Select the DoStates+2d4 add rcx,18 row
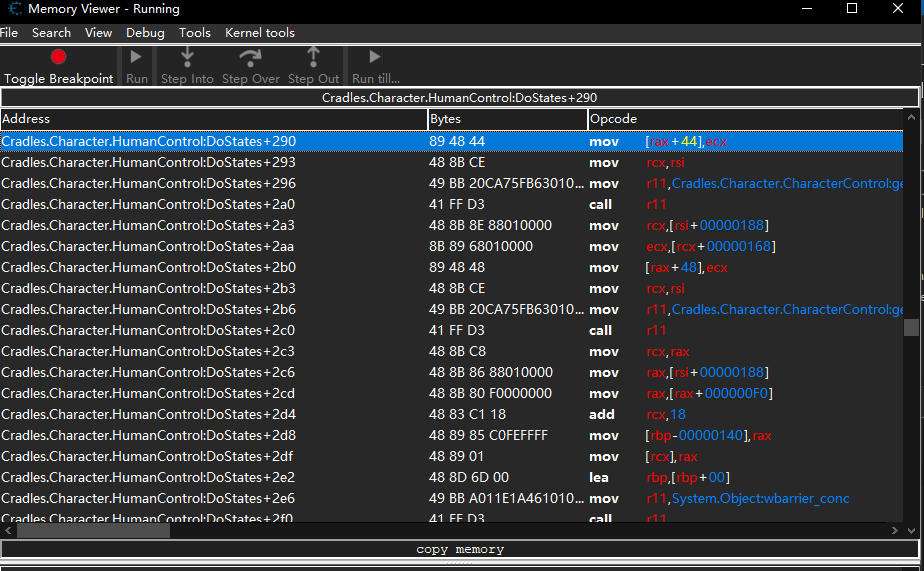 (x=450, y=414)
